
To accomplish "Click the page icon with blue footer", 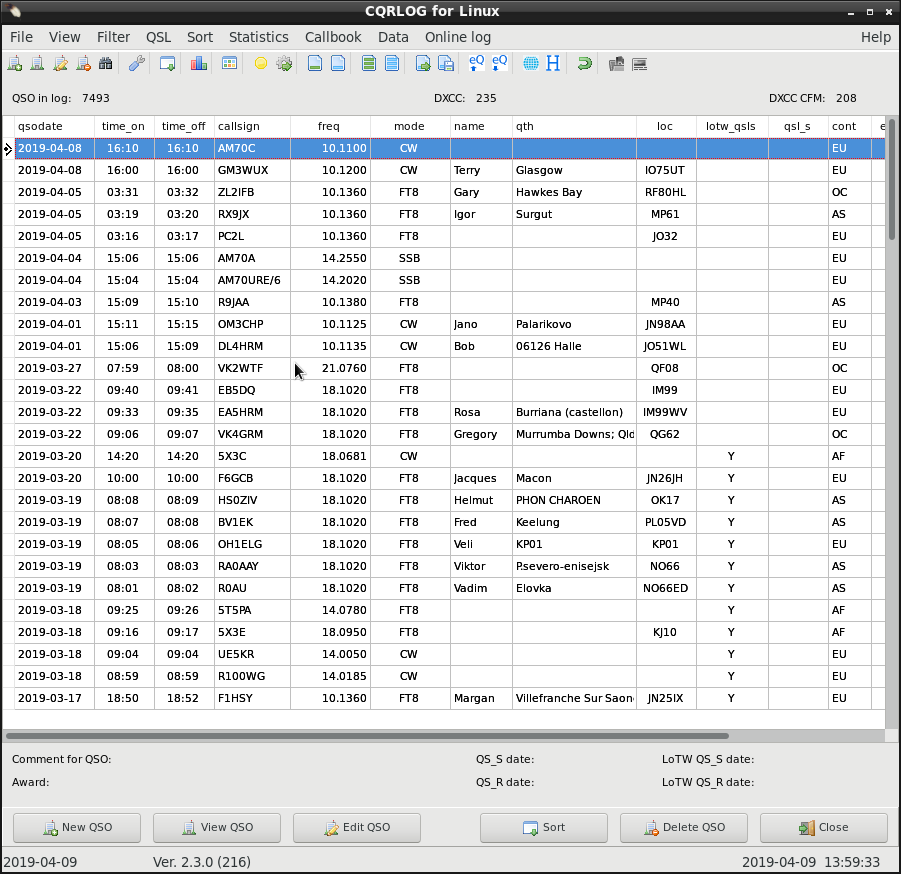I will pos(338,63).
